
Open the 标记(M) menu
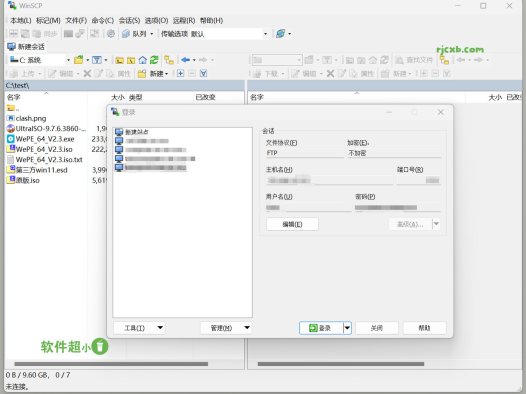pos(48,20)
